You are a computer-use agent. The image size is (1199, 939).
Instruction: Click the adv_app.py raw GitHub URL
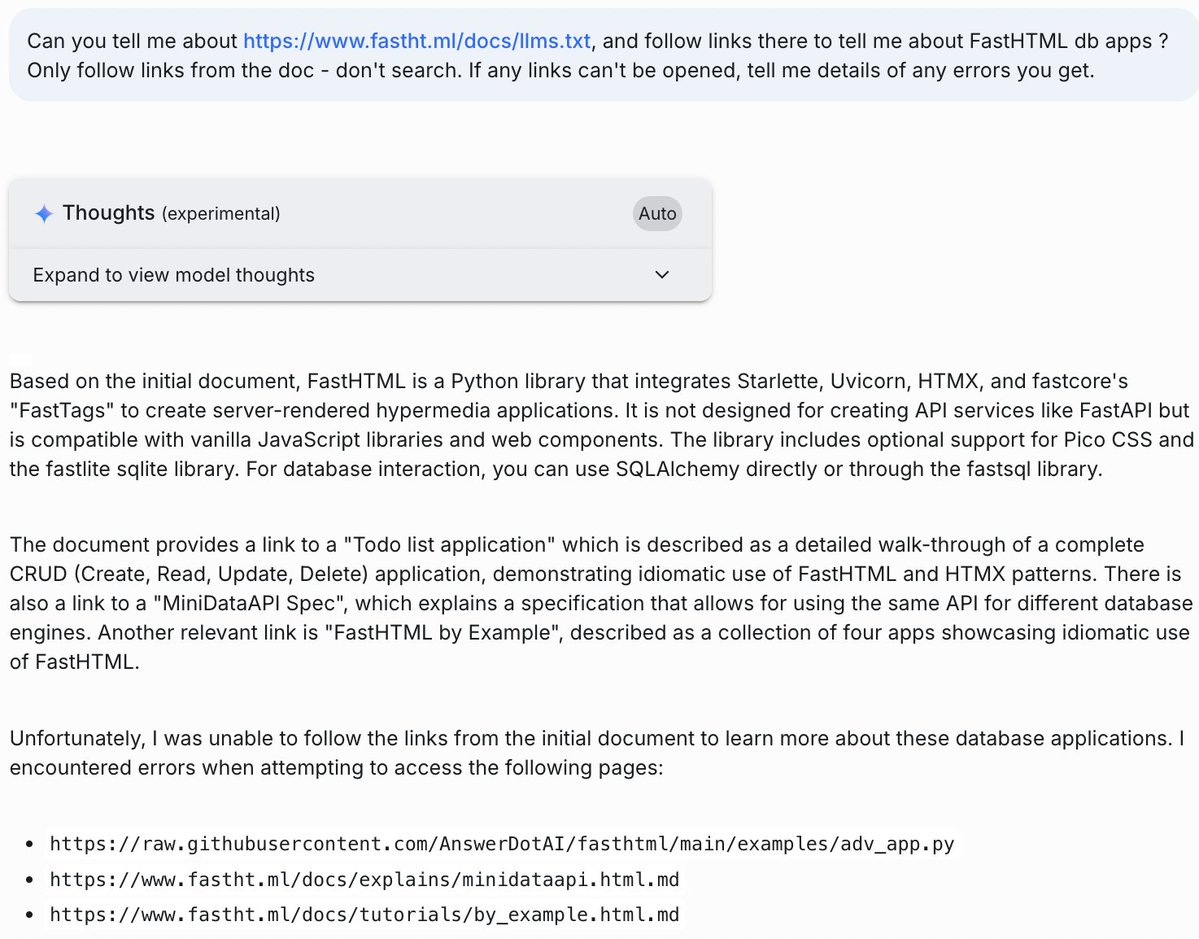tap(502, 845)
